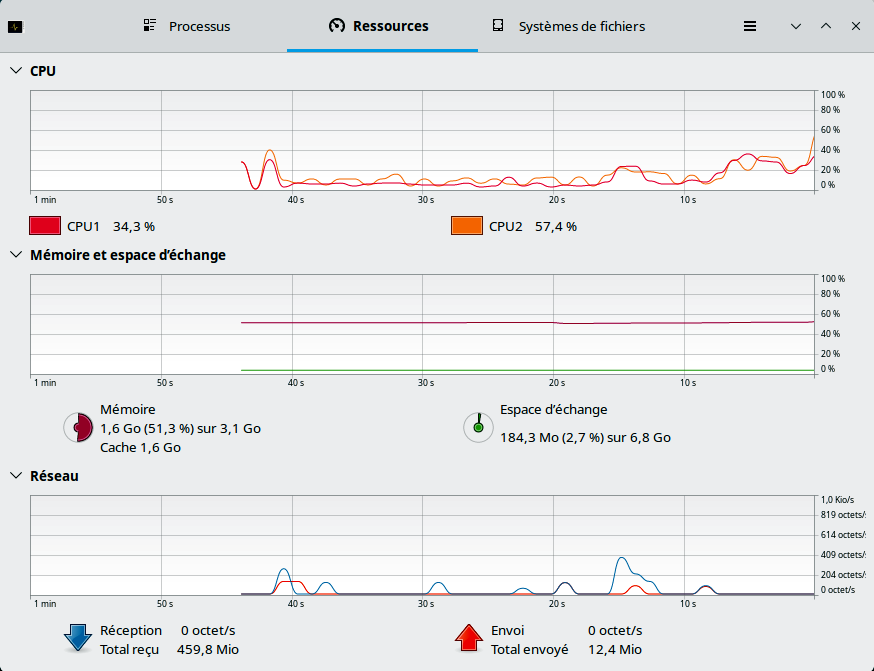Image resolution: width=874 pixels, height=671 pixels.
Task: Click the Réception 0 octet/s rate
Action: (208, 630)
